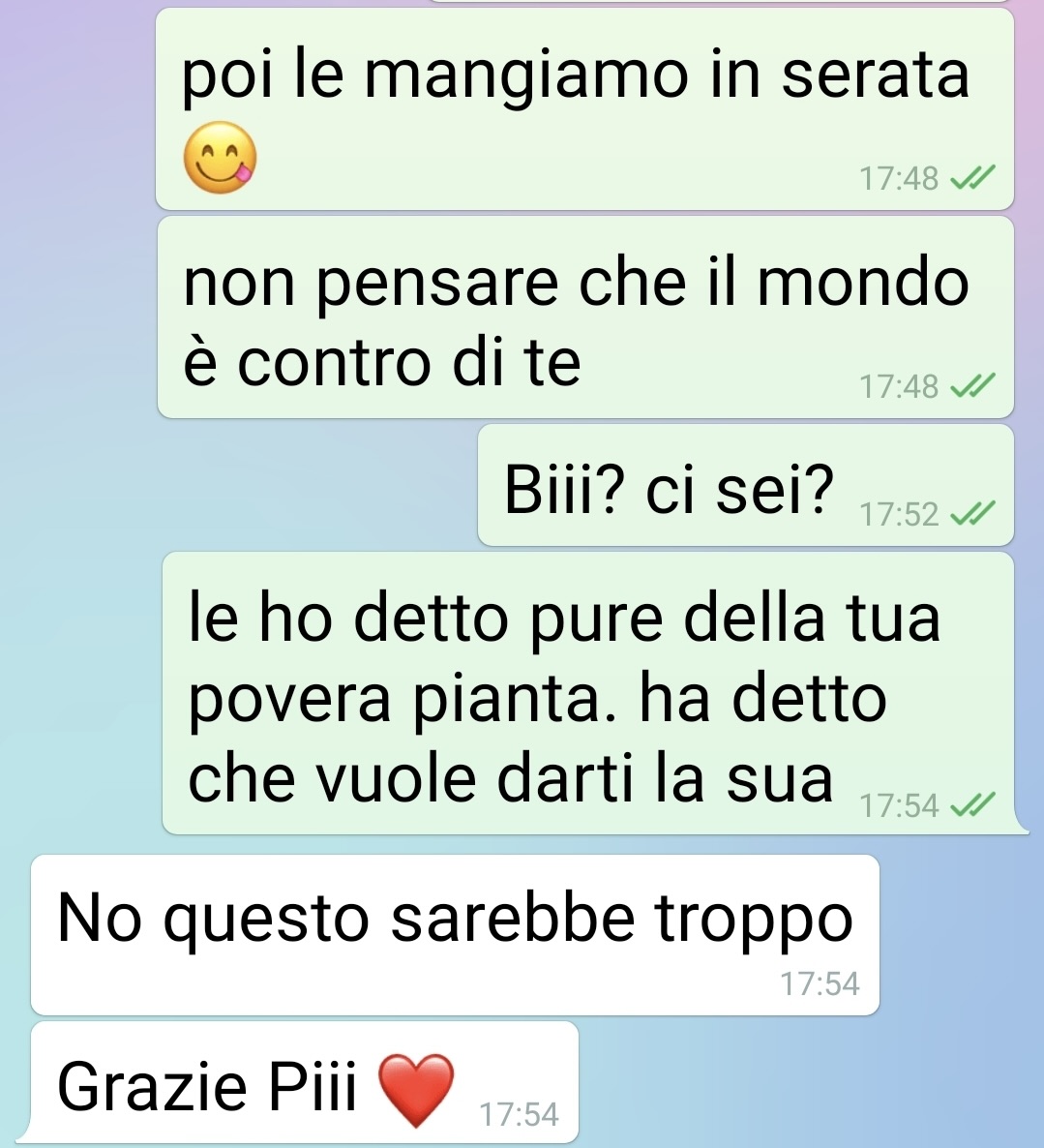The width and height of the screenshot is (1044, 1148).
Task: Tap read ticks on 'non pensare' message
Action: pyautogui.click(x=972, y=385)
